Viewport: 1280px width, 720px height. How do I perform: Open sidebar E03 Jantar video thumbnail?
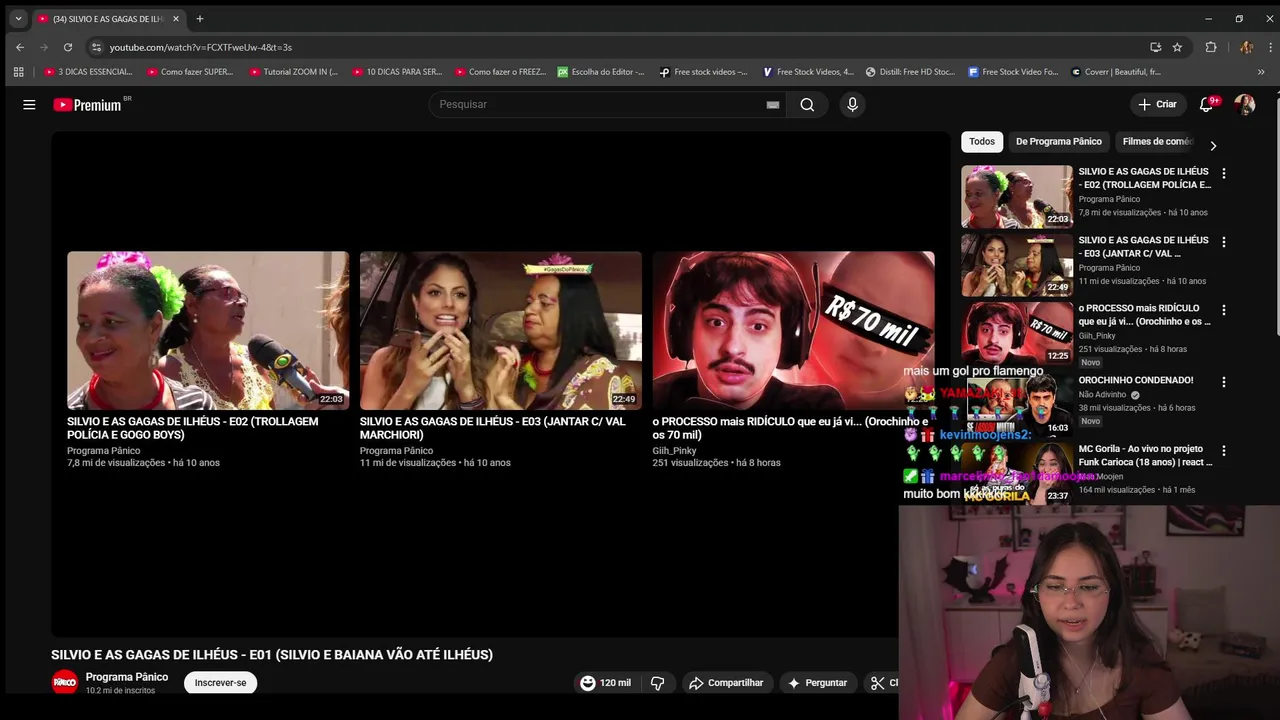1017,265
